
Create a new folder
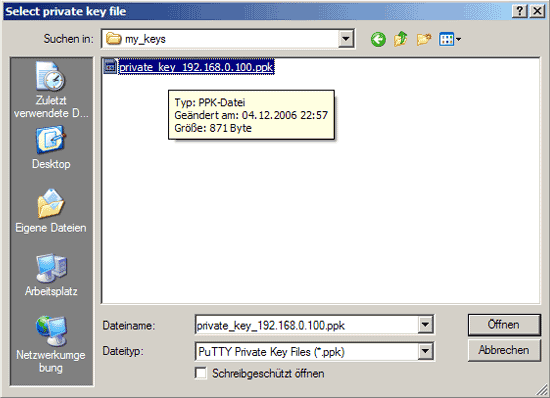[424, 39]
